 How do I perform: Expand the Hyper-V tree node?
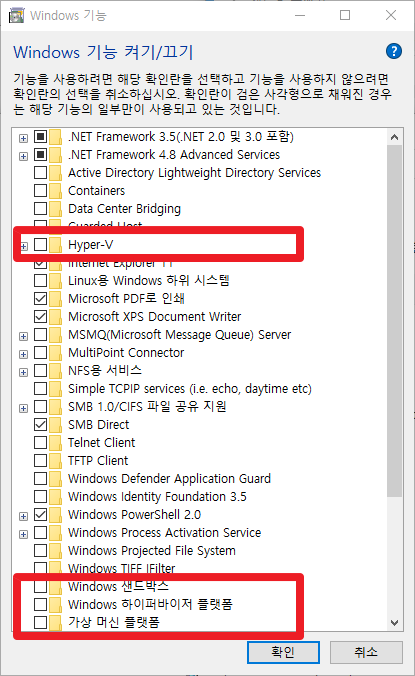click(24, 246)
